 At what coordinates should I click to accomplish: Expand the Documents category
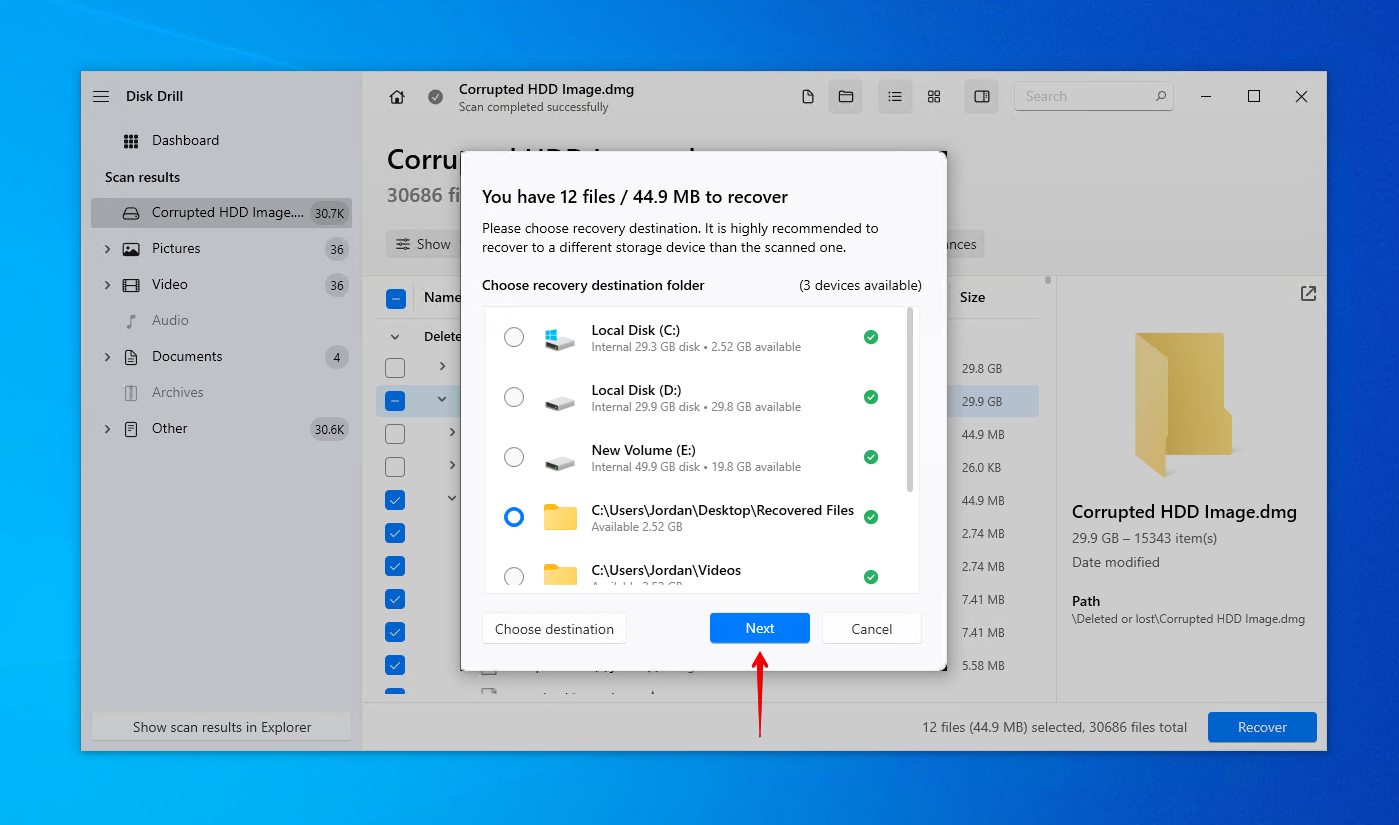coord(107,357)
